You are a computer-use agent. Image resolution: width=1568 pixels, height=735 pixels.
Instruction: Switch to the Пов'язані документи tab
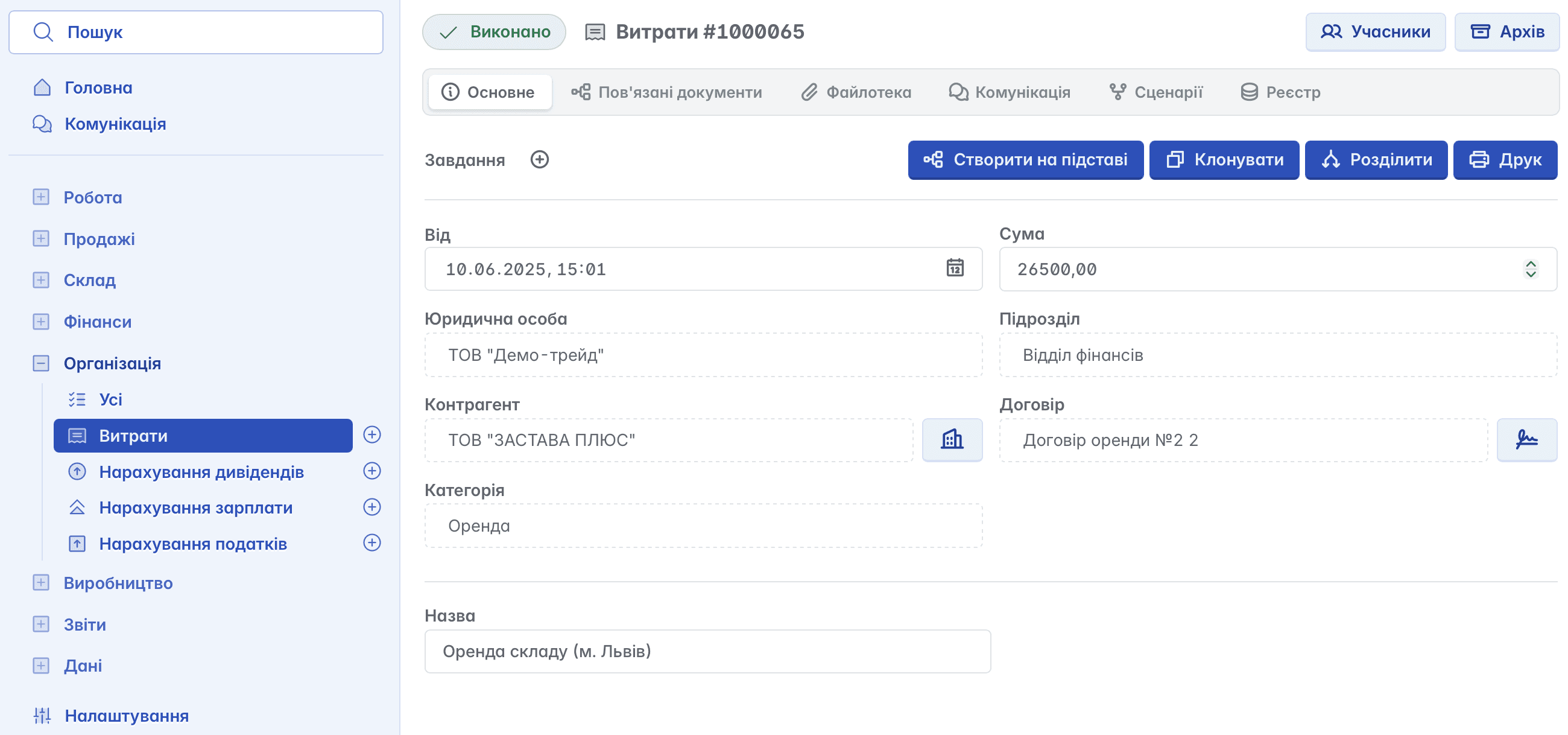coord(666,92)
